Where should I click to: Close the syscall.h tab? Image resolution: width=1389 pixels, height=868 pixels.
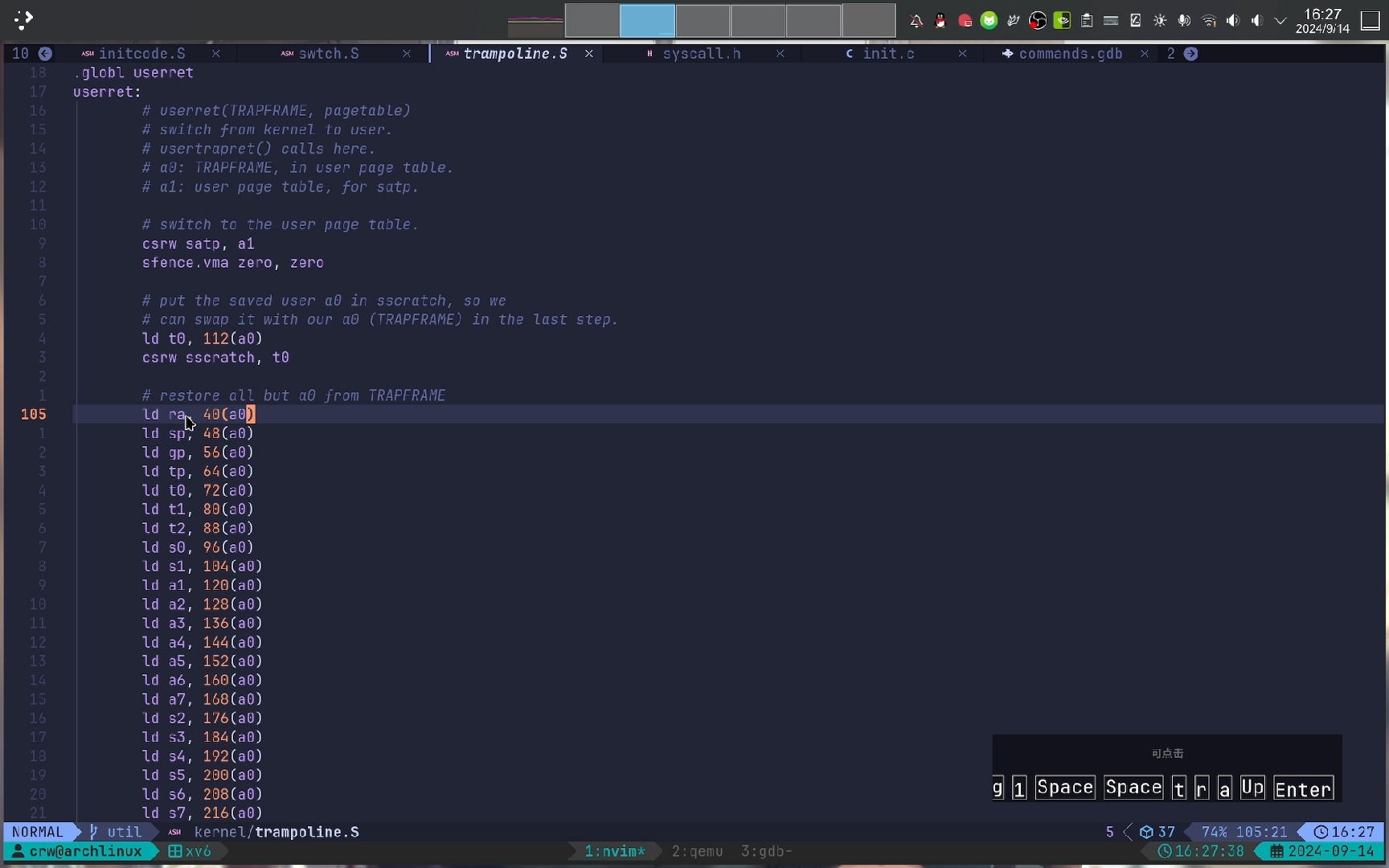[781, 54]
